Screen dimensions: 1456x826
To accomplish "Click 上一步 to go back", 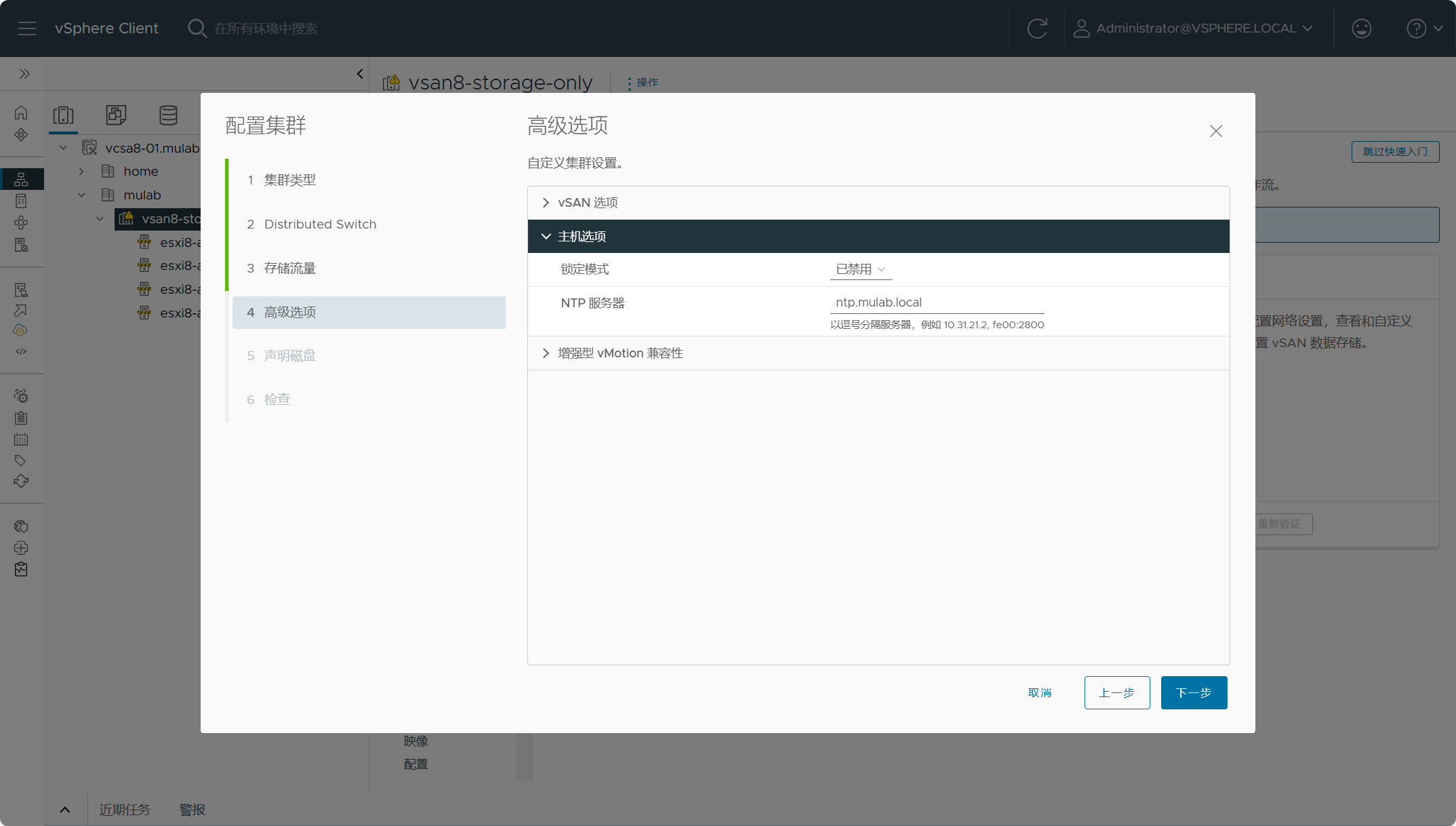I will 1116,693.
